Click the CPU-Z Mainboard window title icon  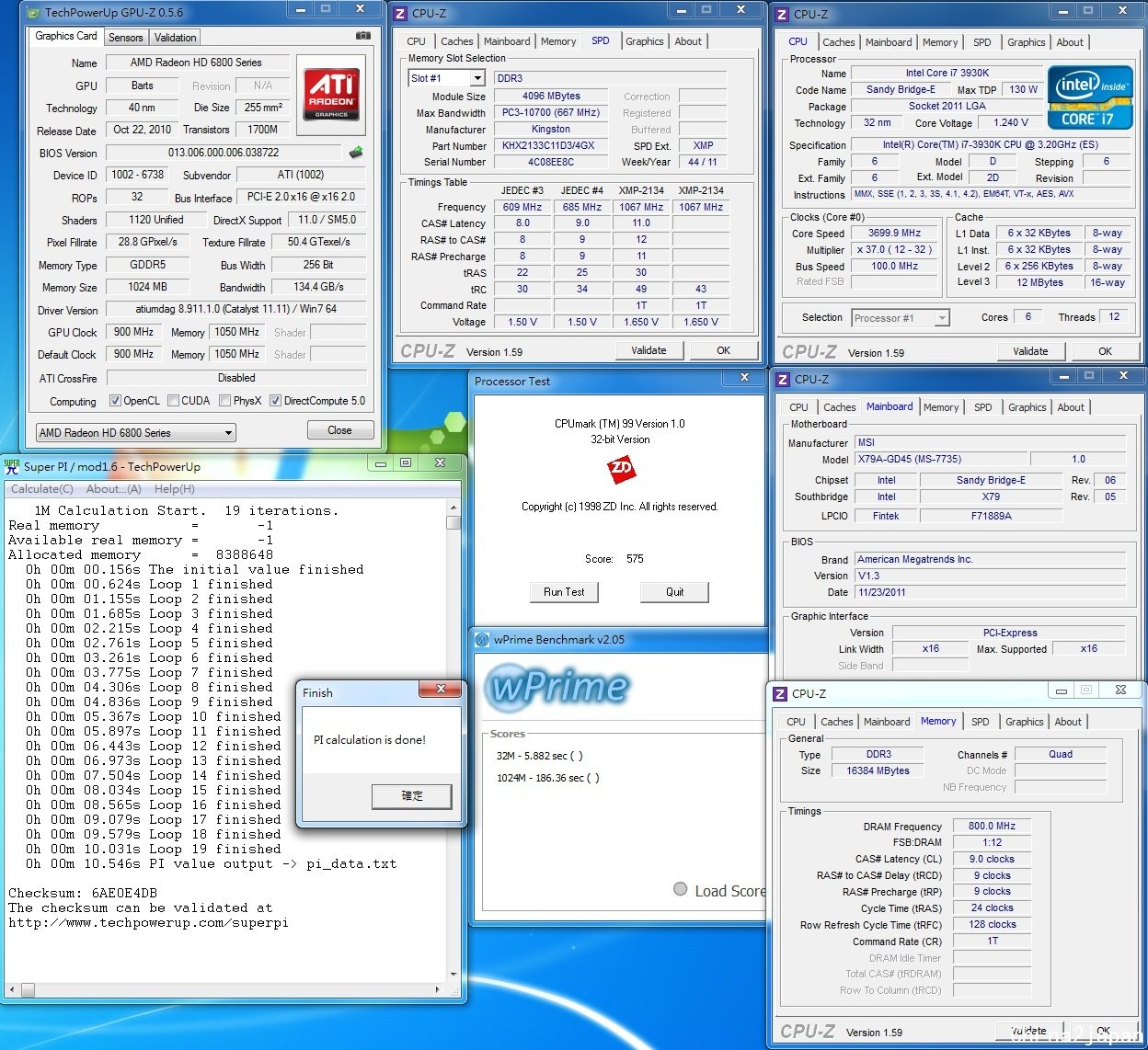[x=782, y=379]
